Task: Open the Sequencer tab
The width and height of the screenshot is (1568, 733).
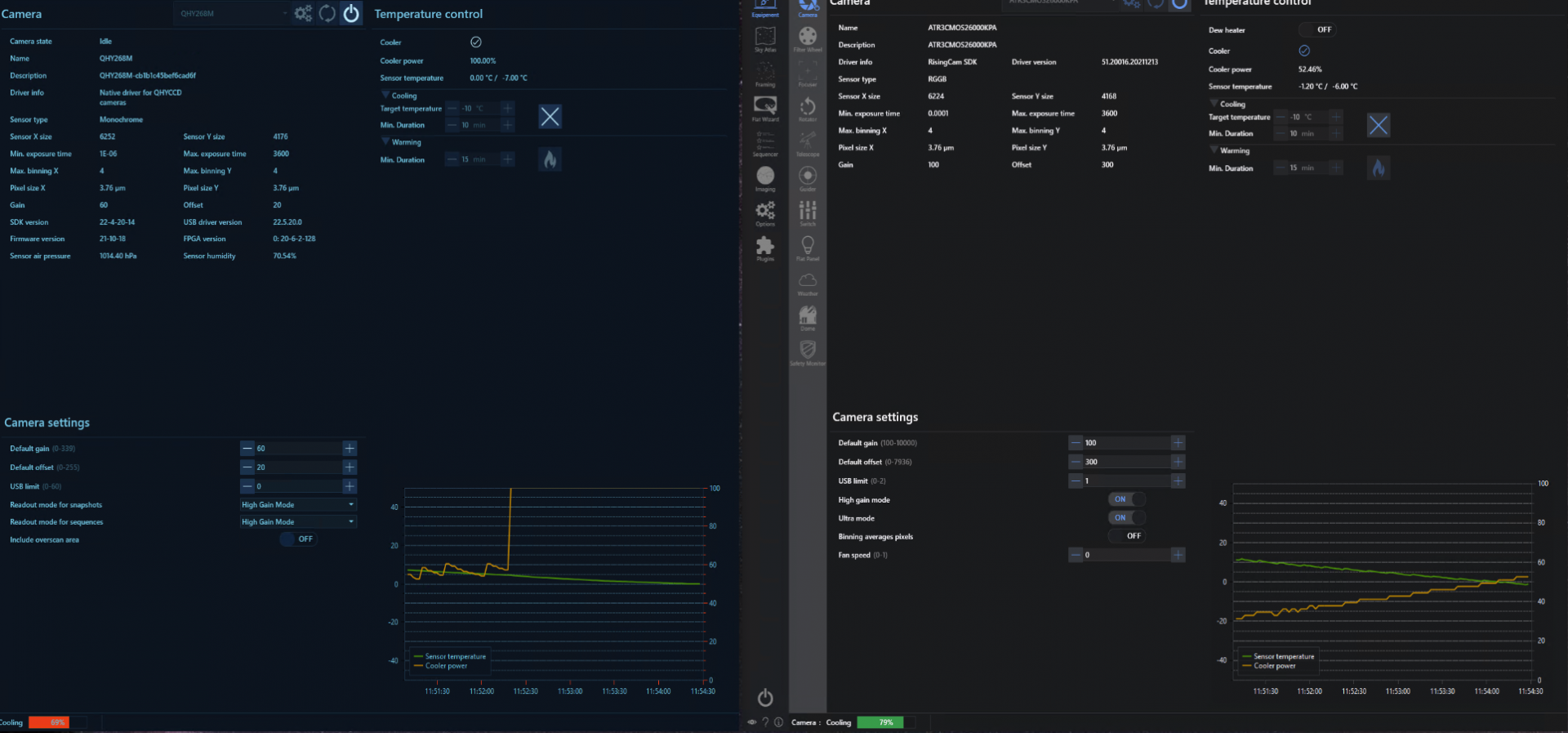Action: [x=765, y=143]
